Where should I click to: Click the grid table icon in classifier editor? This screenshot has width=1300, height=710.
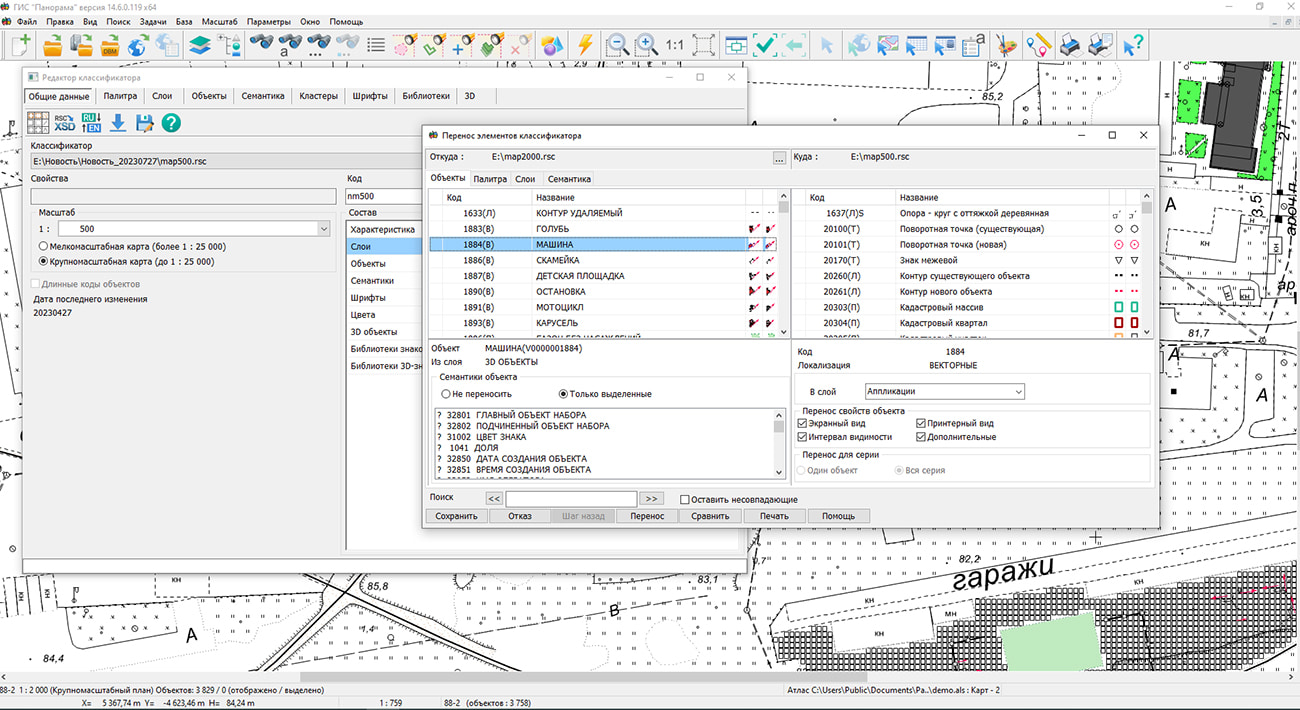[x=38, y=123]
